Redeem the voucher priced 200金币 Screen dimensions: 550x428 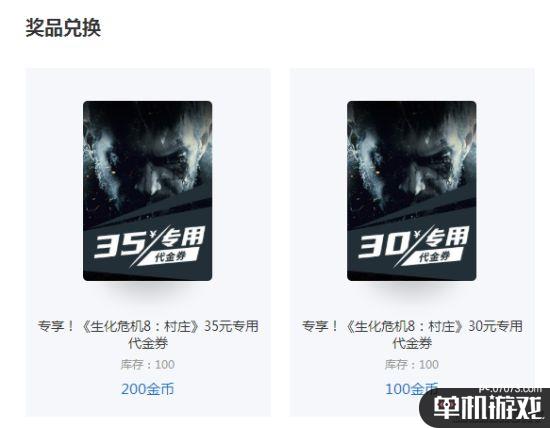coord(147,389)
